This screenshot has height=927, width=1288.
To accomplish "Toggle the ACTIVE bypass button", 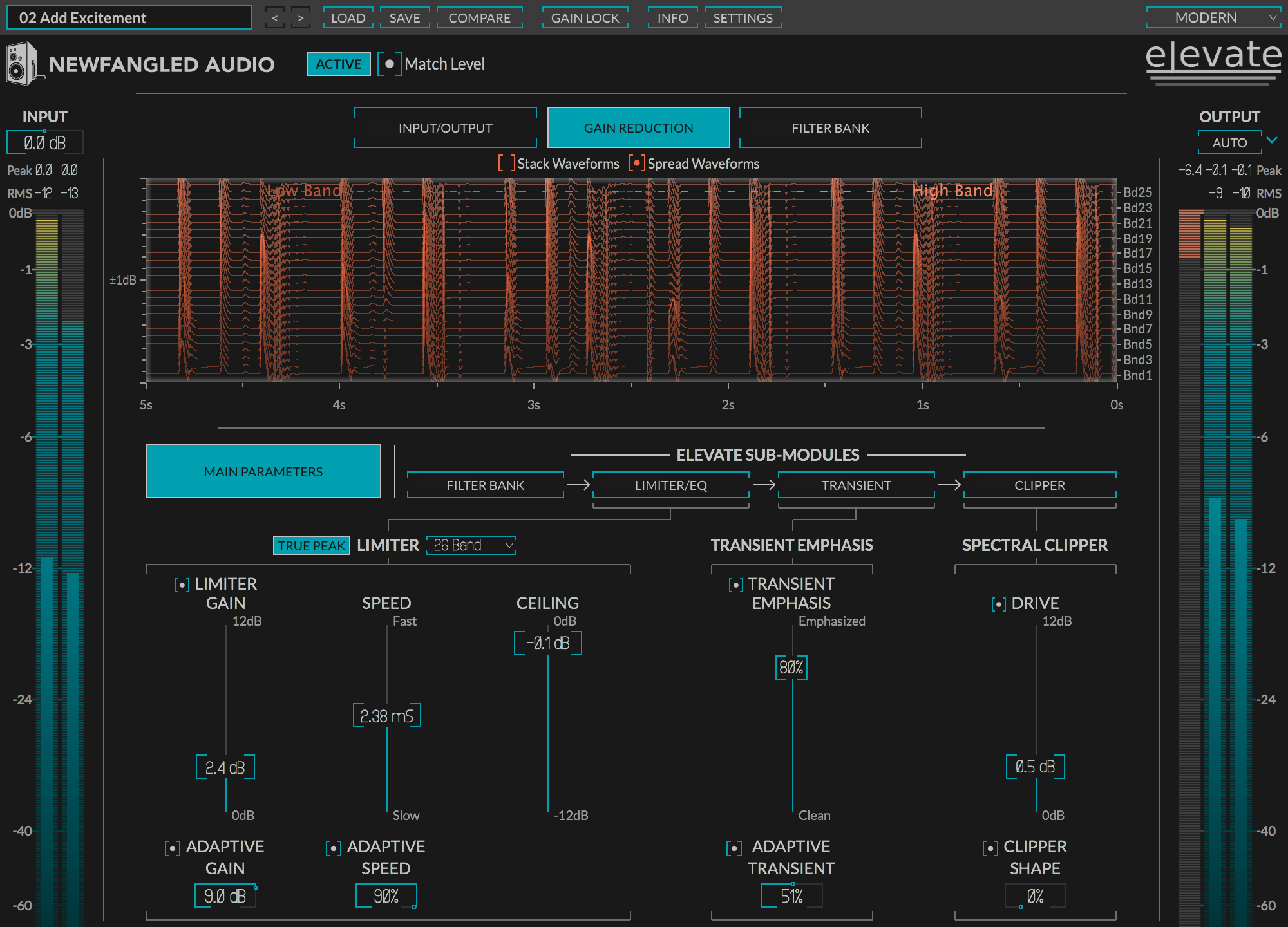I will click(338, 64).
